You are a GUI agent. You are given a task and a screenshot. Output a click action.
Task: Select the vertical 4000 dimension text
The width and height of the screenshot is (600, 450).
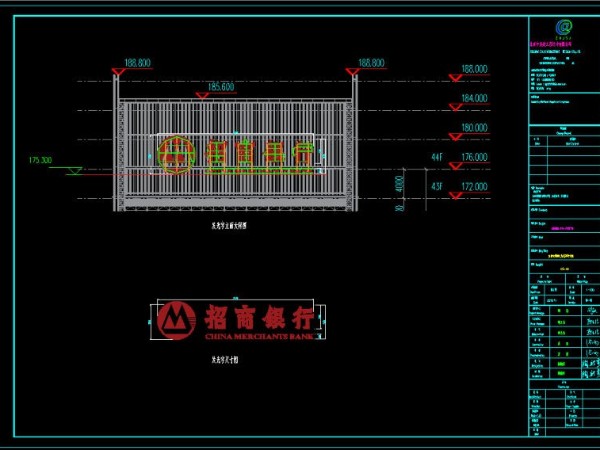(x=399, y=184)
